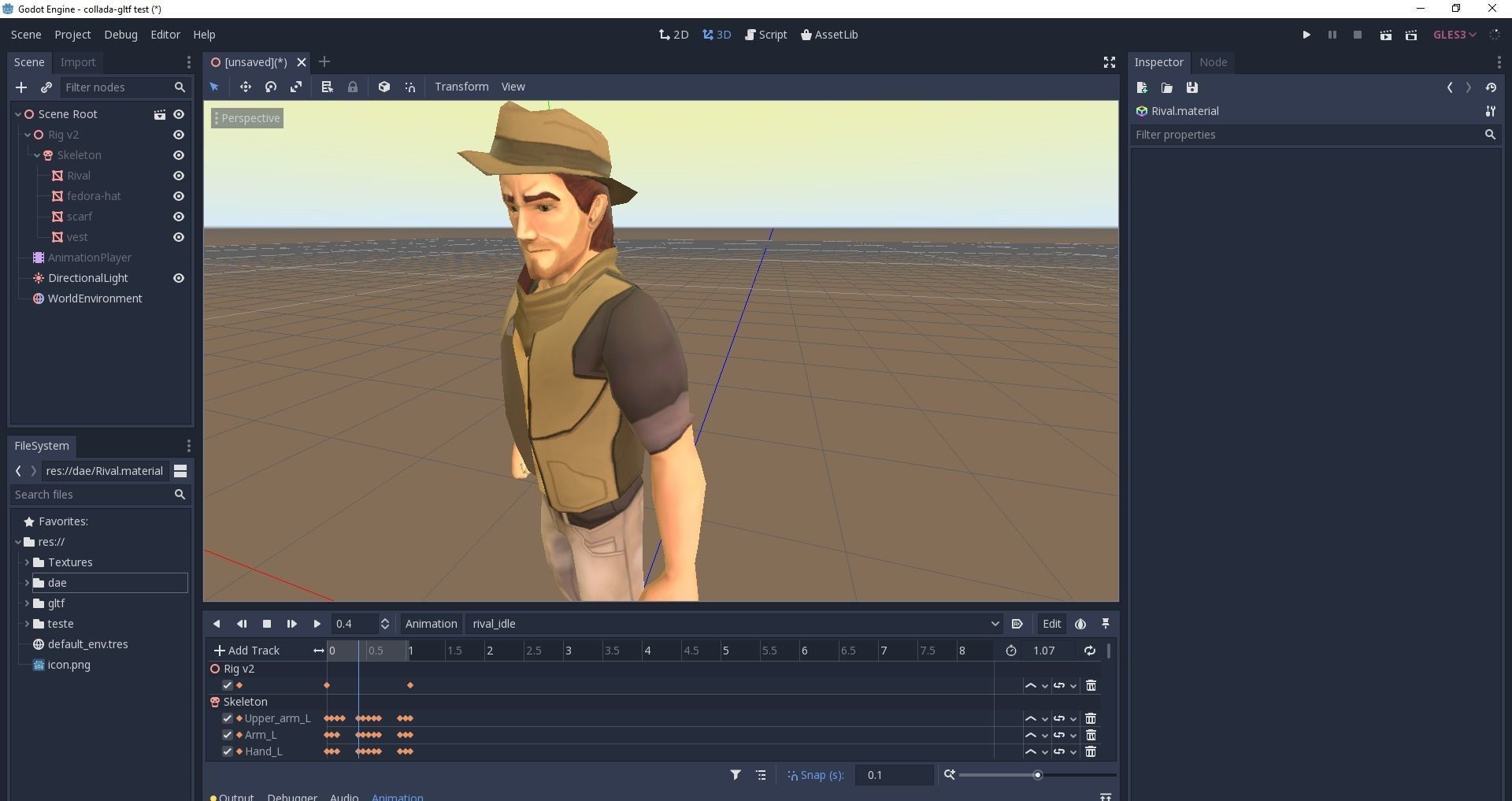Collapse the Skeleton node

tap(37, 155)
